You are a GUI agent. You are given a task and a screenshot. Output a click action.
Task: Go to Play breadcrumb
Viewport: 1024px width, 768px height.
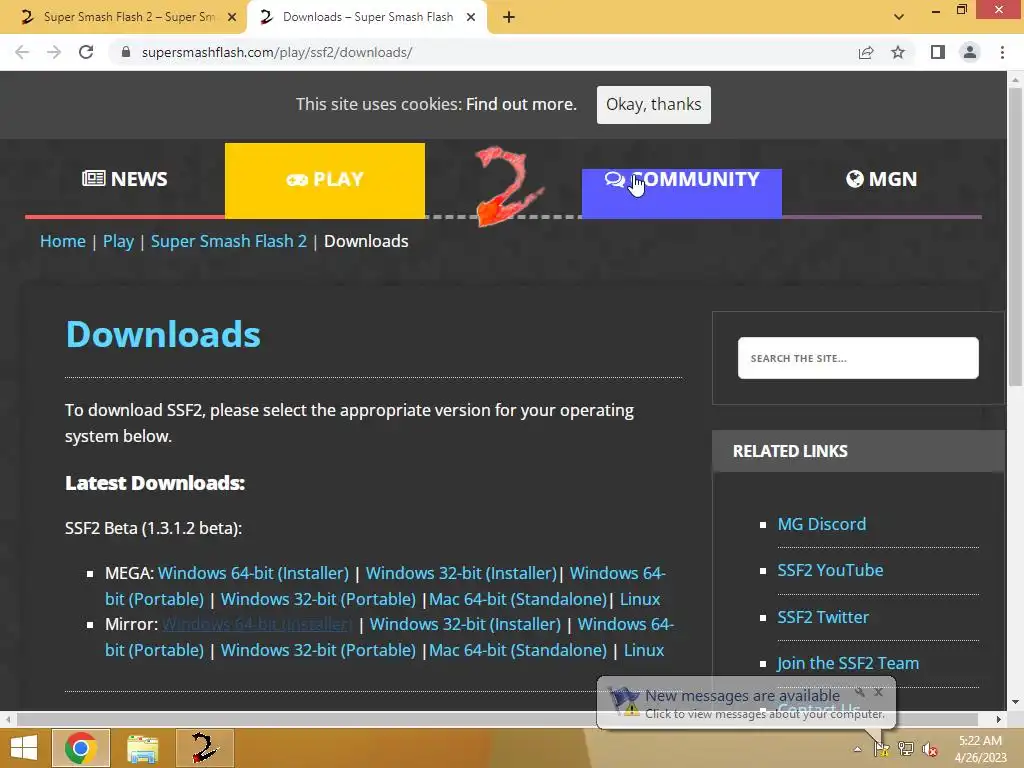pyautogui.click(x=118, y=242)
